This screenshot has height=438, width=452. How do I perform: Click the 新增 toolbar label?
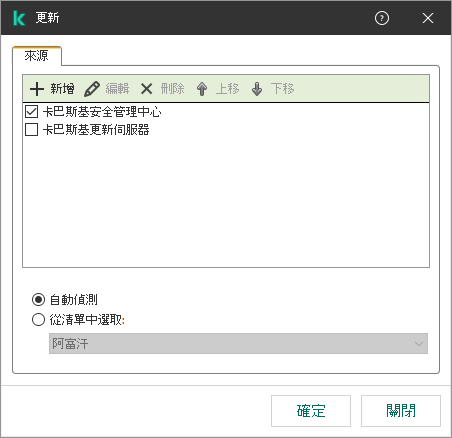point(62,89)
